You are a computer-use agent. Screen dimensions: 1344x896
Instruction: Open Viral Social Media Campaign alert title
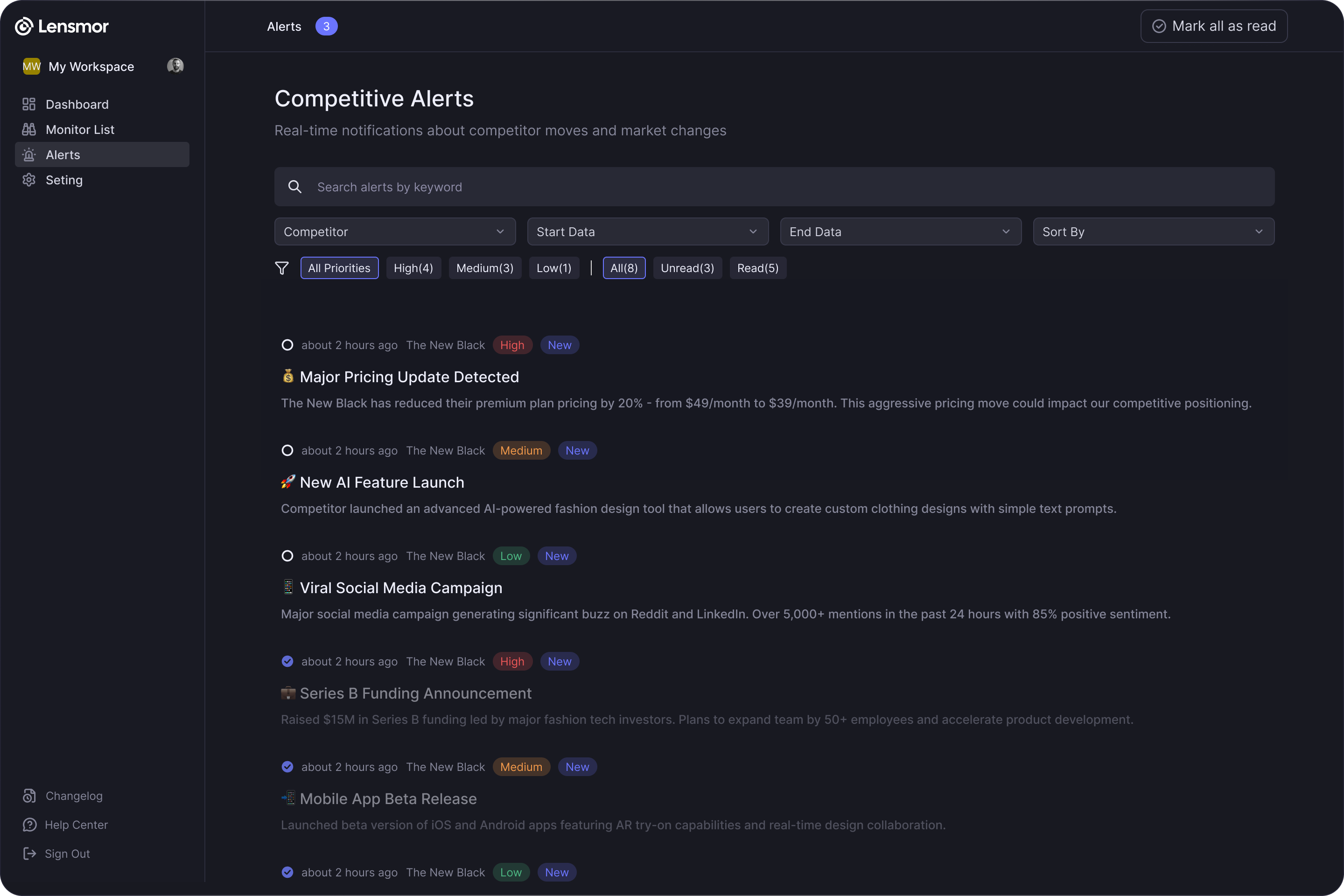pyautogui.click(x=400, y=588)
